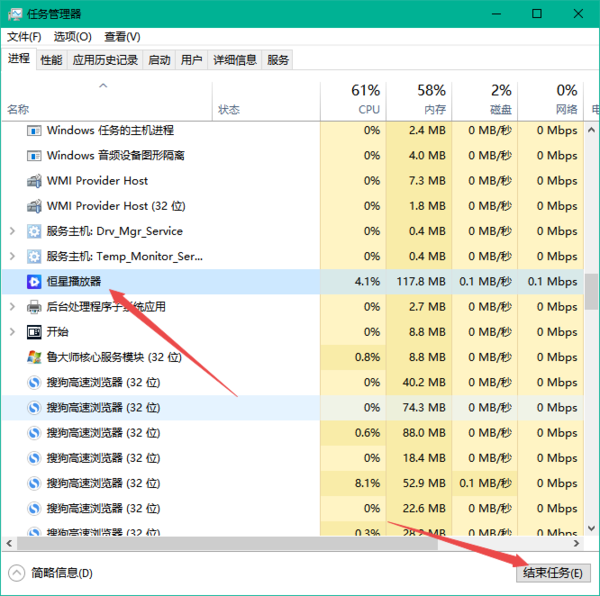Screen dimensions: 600x596
Task: Click Sogou browser icon in 22.6 MB row
Action: [x=34, y=509]
